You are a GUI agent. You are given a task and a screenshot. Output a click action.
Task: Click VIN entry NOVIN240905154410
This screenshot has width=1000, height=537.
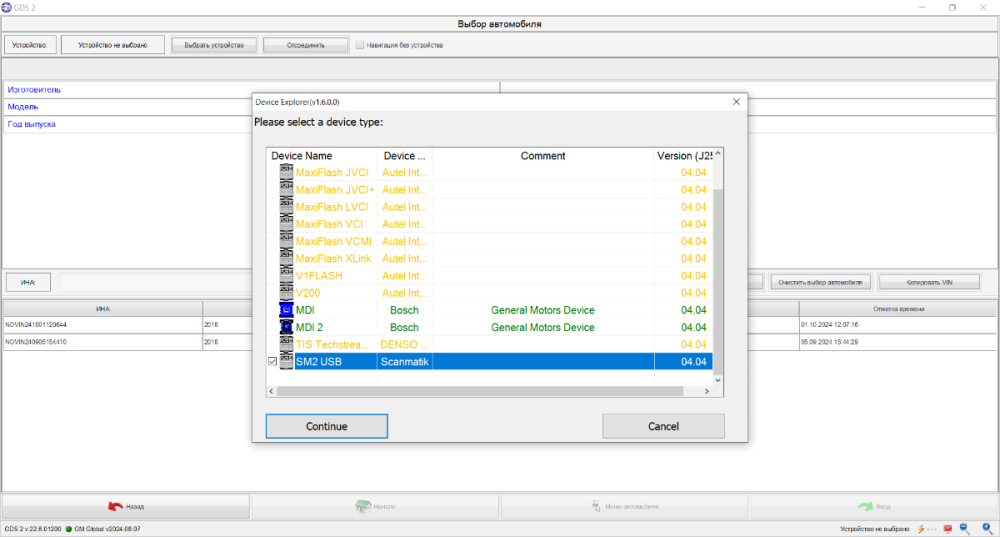[x=36, y=342]
